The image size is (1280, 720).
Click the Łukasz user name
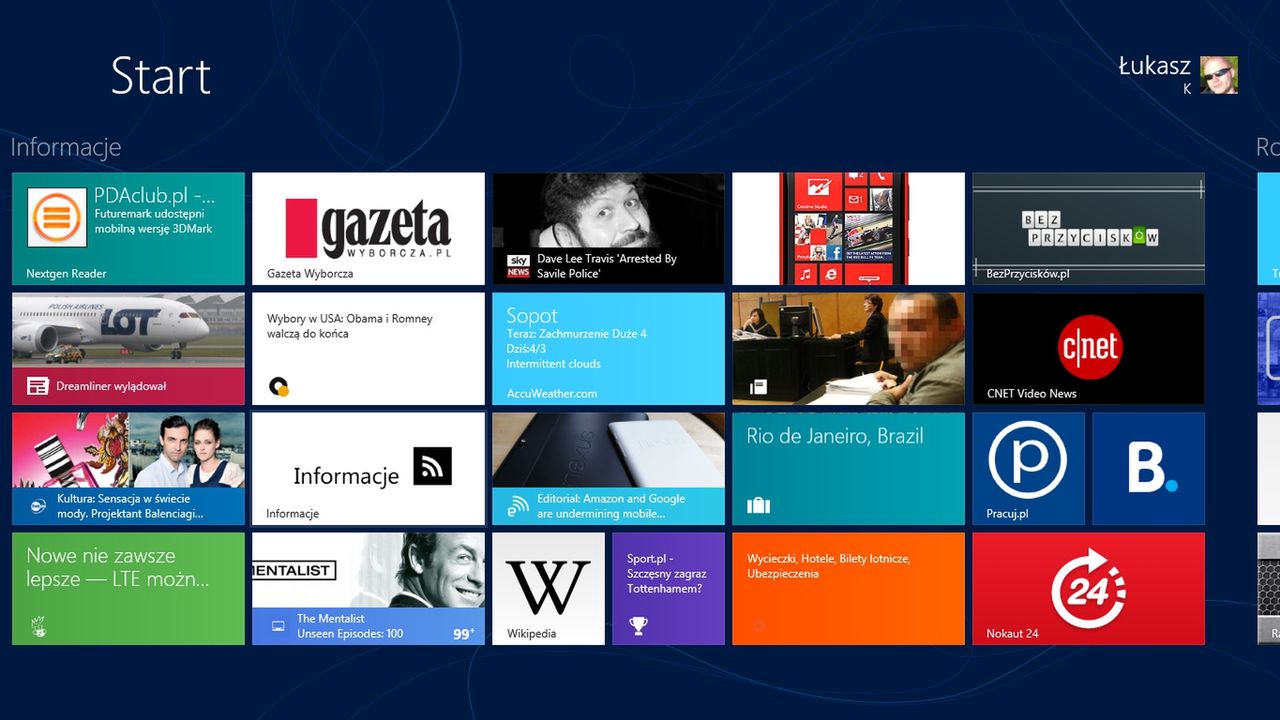tap(1154, 66)
